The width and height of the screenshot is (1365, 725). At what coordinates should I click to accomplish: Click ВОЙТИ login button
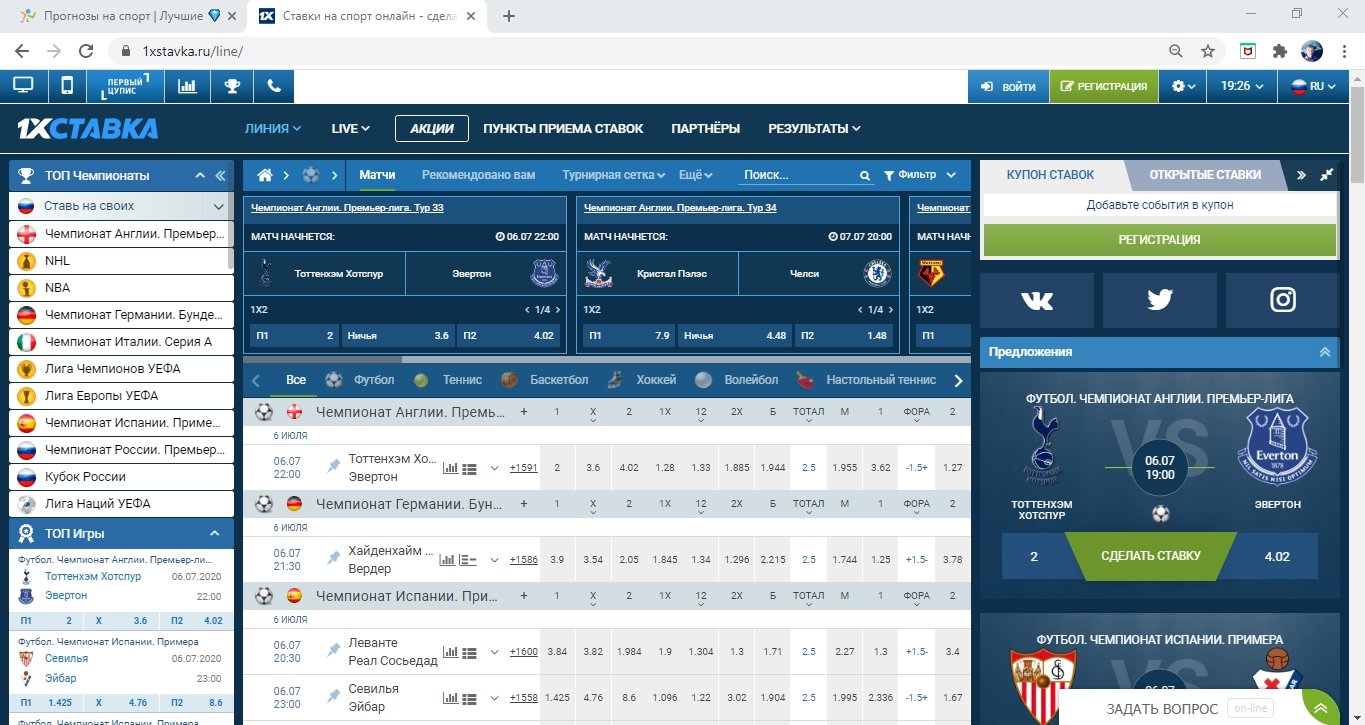point(1008,86)
